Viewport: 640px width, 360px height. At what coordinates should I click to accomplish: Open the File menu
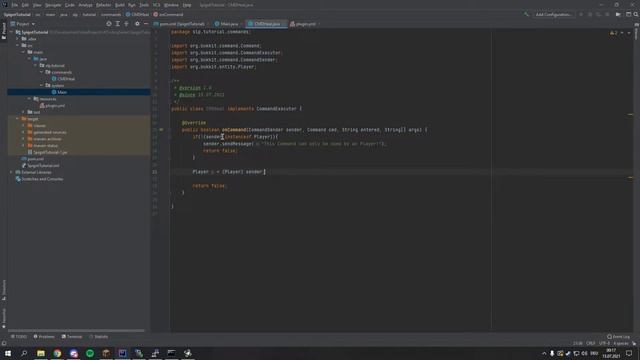(15, 5)
